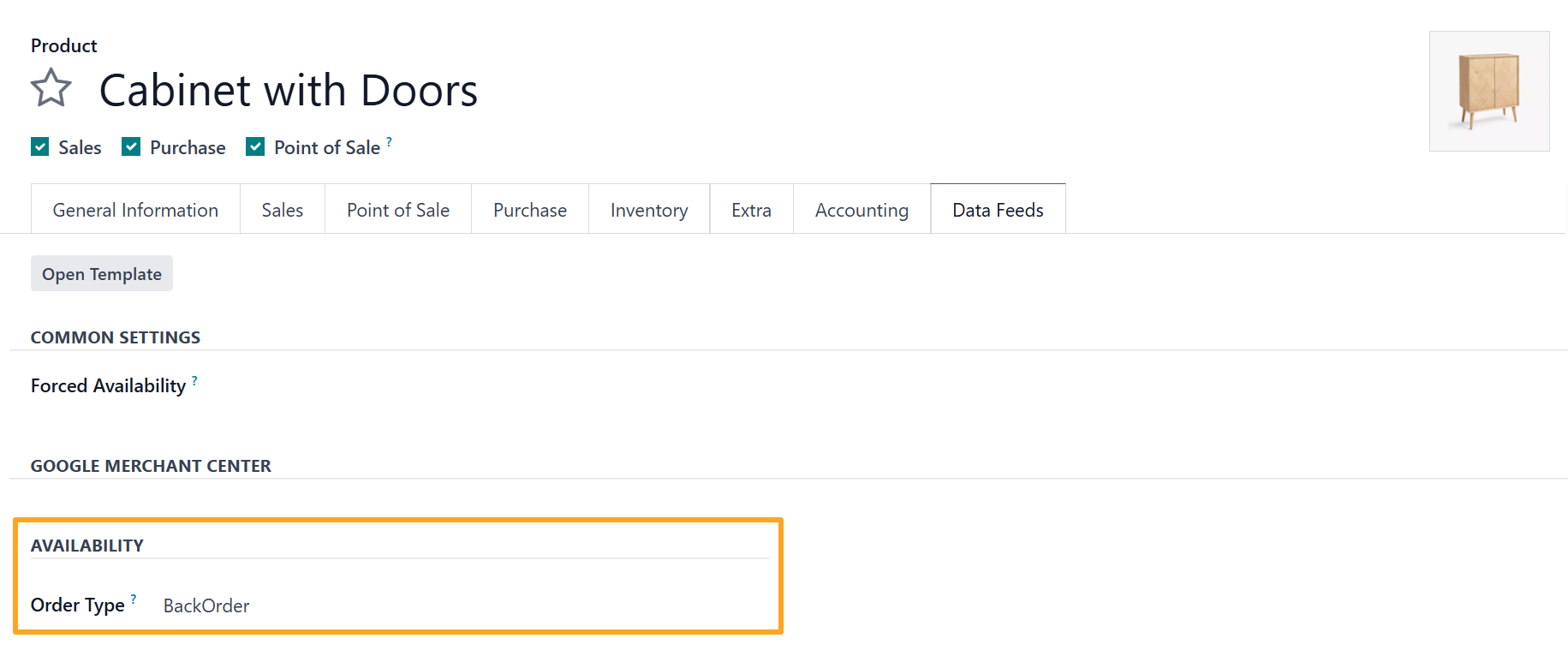Select the Purchase tab

click(x=529, y=209)
